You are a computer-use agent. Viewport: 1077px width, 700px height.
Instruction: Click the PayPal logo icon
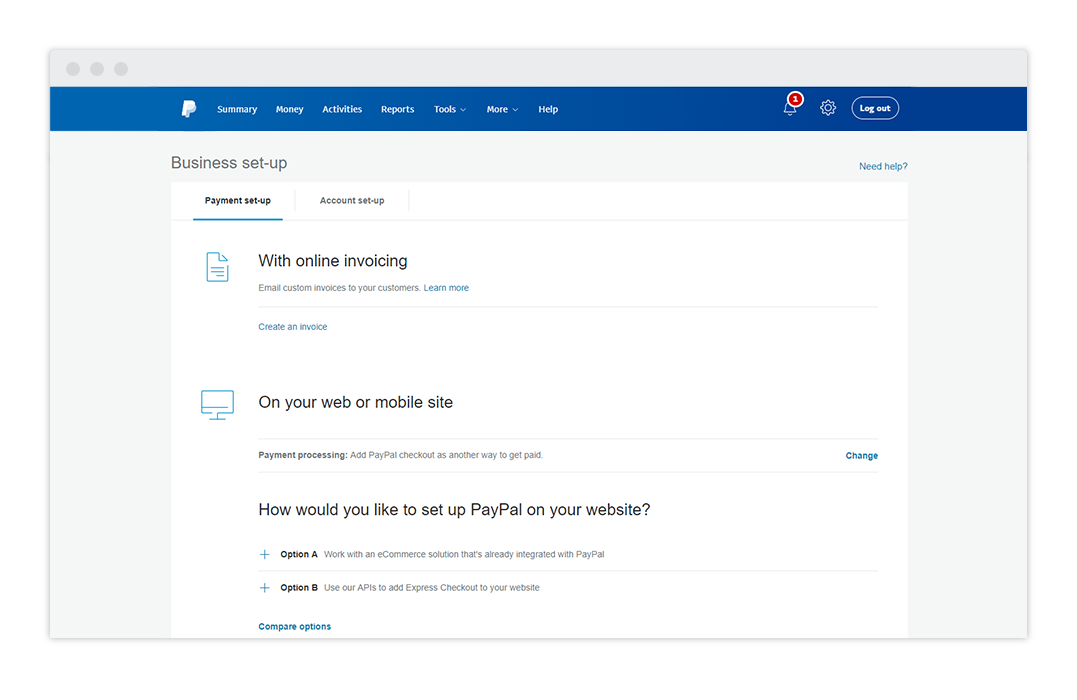[x=189, y=109]
